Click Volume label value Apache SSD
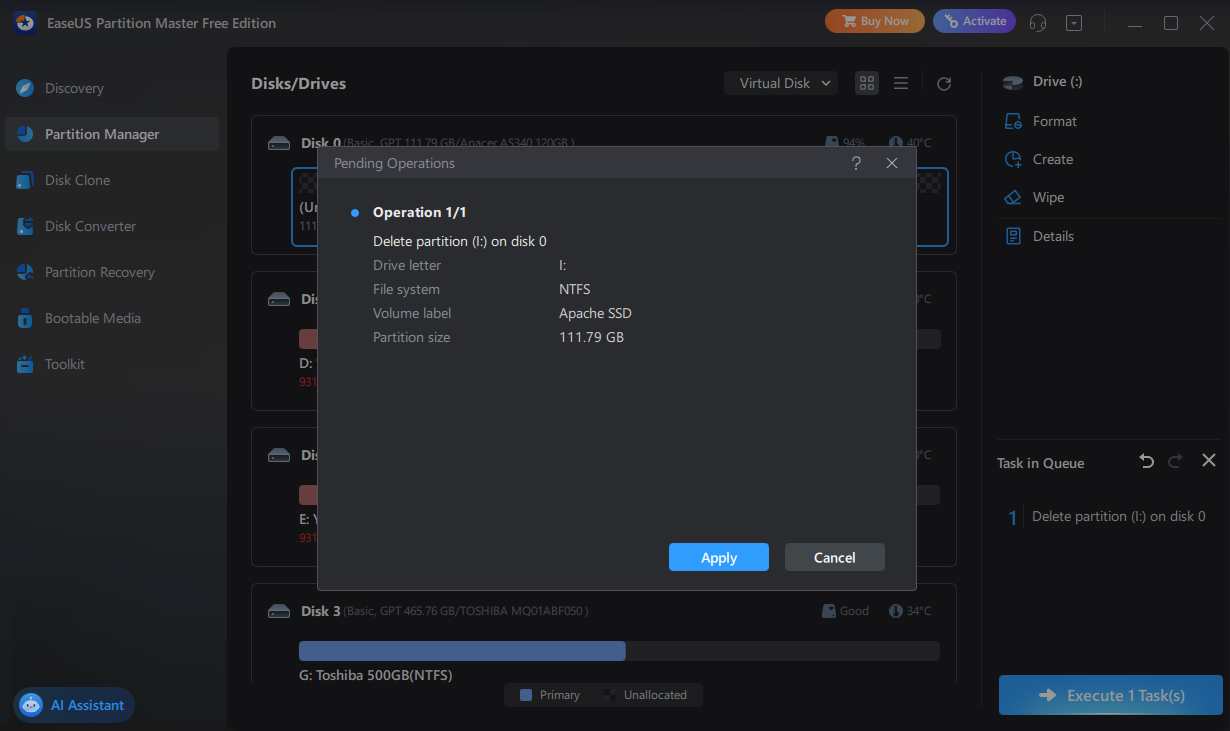The image size is (1230, 731). [595, 313]
